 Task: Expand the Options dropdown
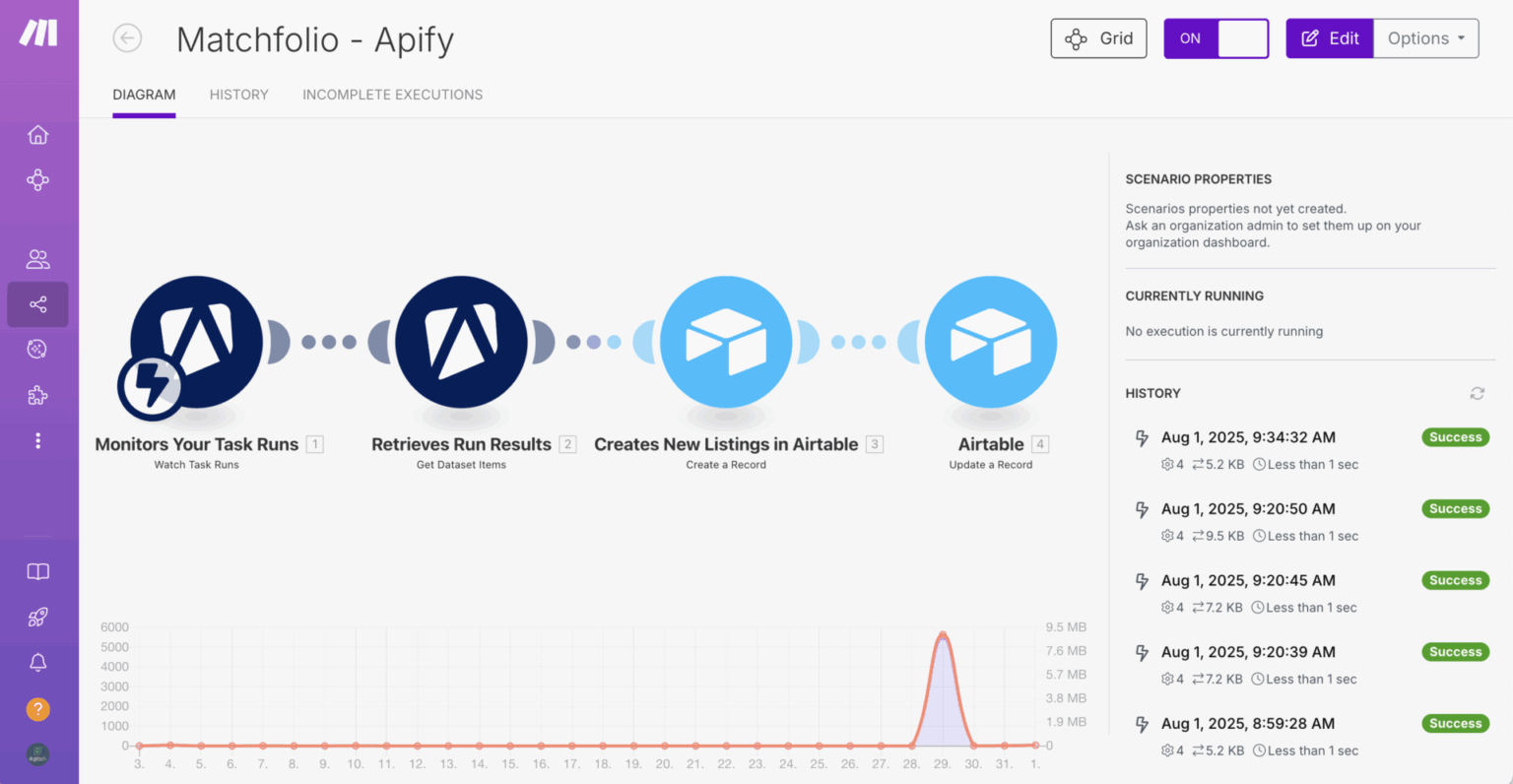click(x=1425, y=38)
